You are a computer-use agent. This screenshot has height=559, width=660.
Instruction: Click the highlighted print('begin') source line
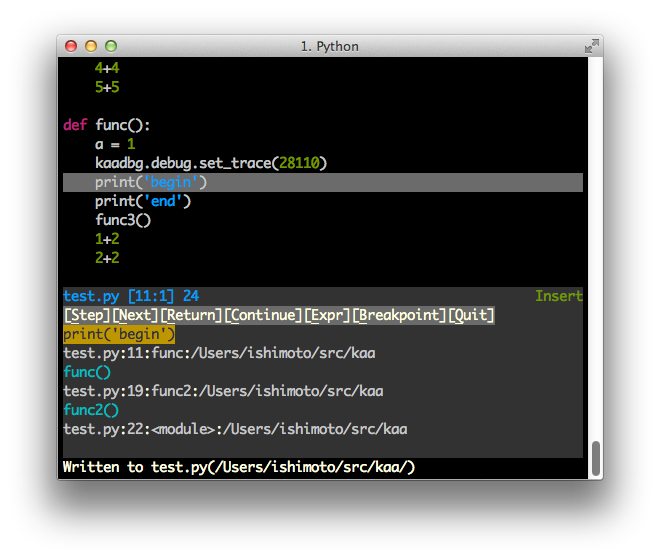323,182
